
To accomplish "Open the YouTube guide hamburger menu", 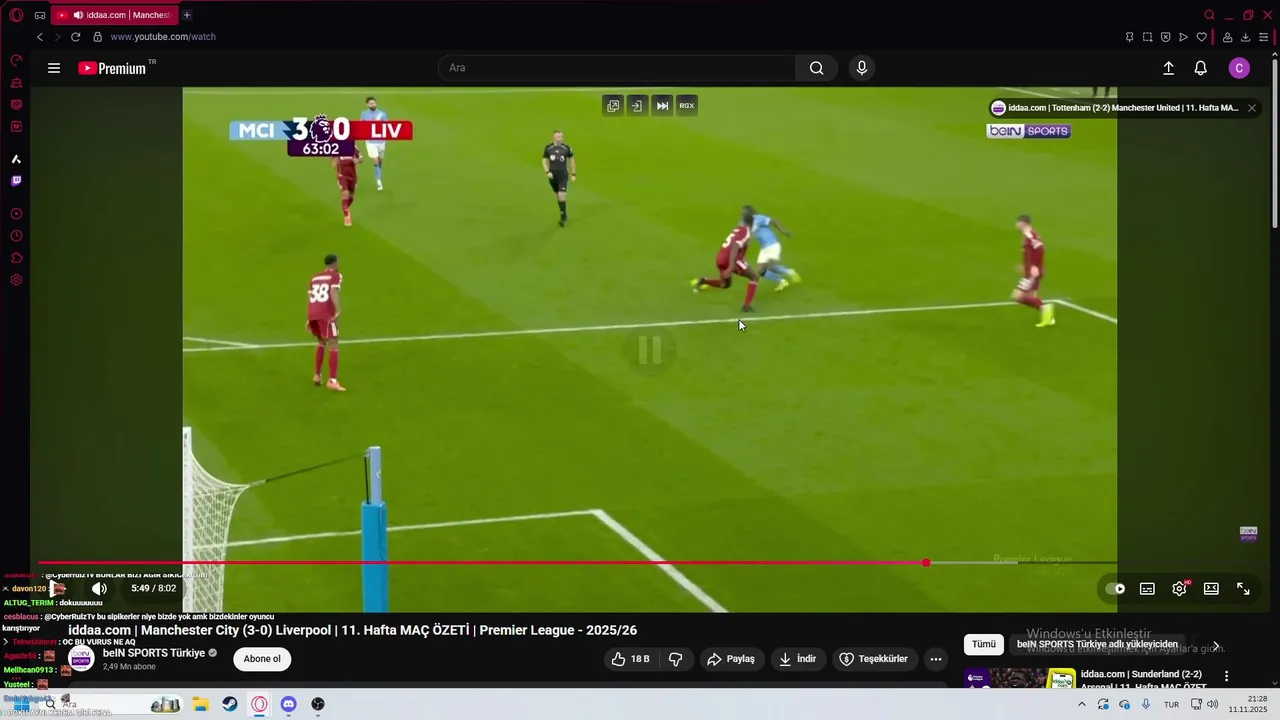I will [54, 68].
